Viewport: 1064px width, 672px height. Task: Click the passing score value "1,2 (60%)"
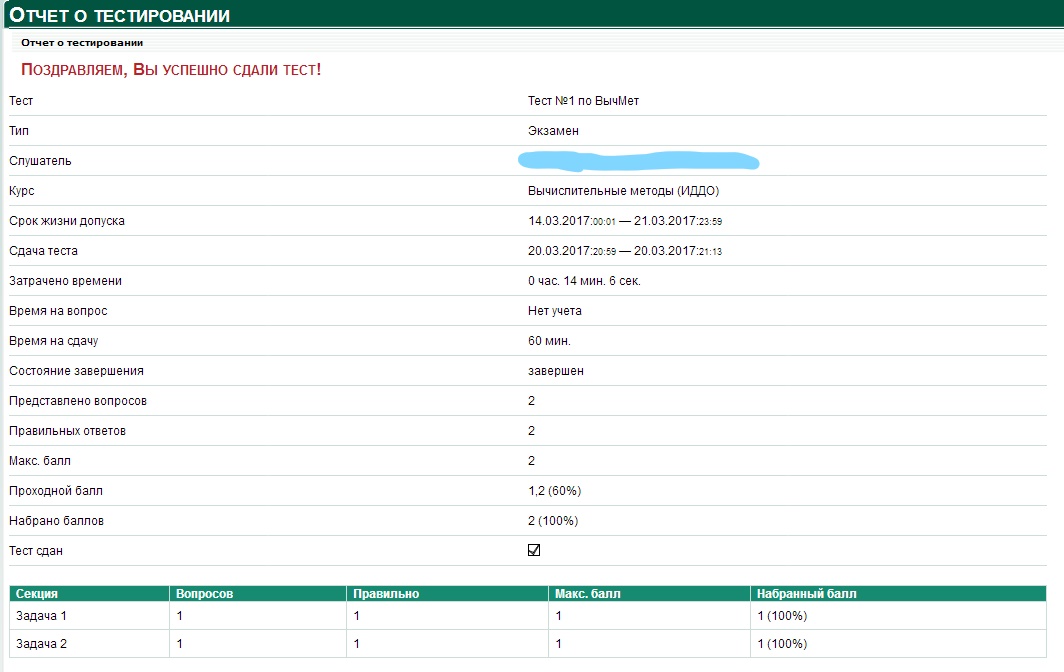pyautogui.click(x=554, y=491)
